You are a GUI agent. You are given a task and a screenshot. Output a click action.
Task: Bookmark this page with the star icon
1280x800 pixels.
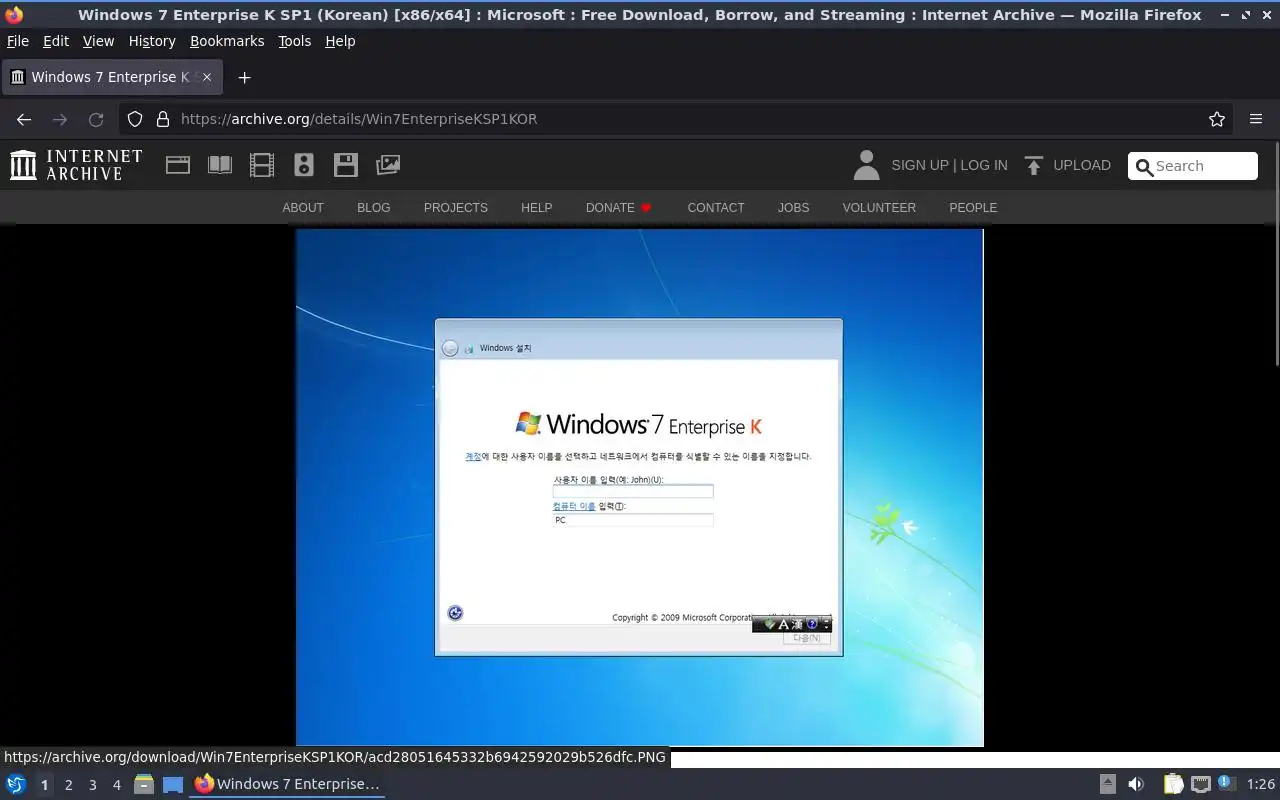coord(1217,119)
